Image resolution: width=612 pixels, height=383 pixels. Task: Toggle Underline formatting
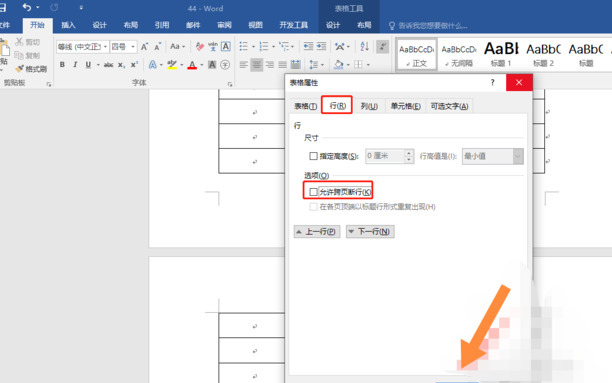pos(88,65)
